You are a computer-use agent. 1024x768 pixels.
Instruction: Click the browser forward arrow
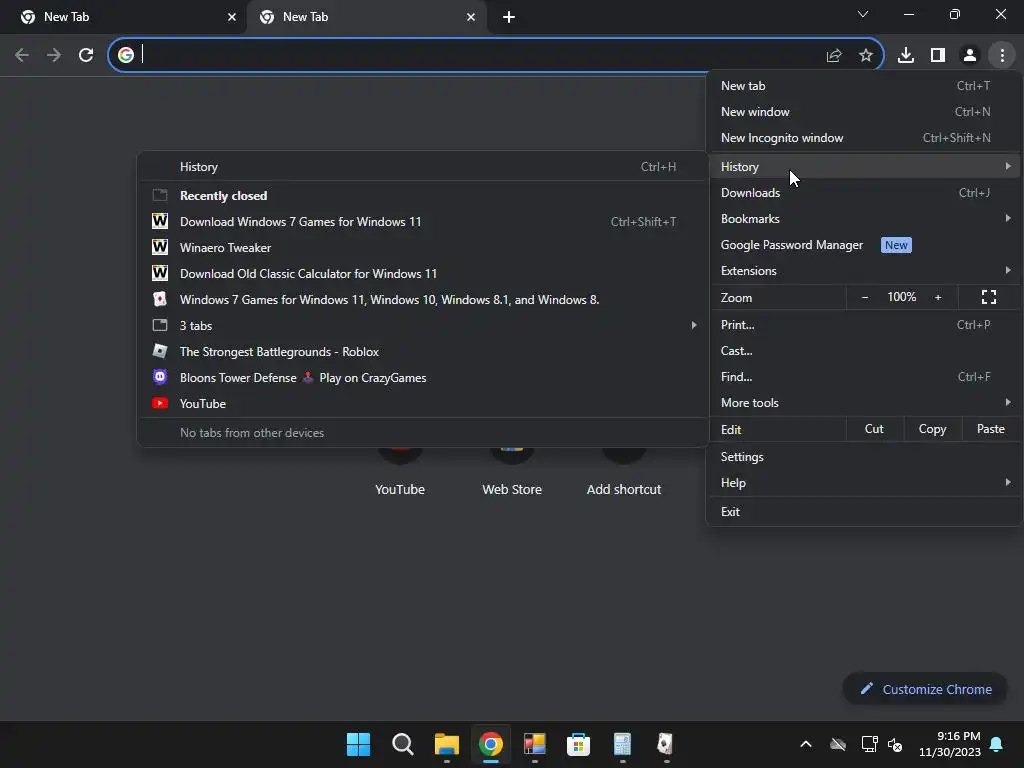pos(54,55)
